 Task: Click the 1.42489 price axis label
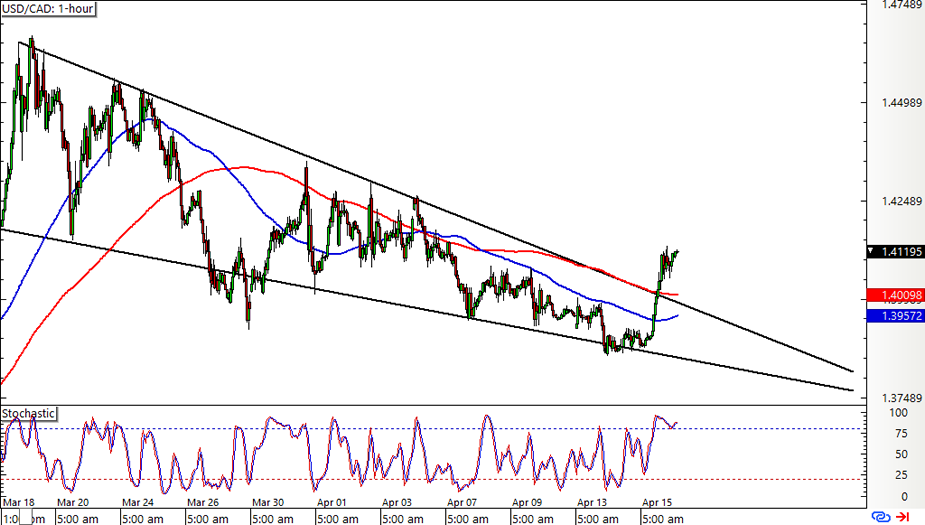click(901, 201)
